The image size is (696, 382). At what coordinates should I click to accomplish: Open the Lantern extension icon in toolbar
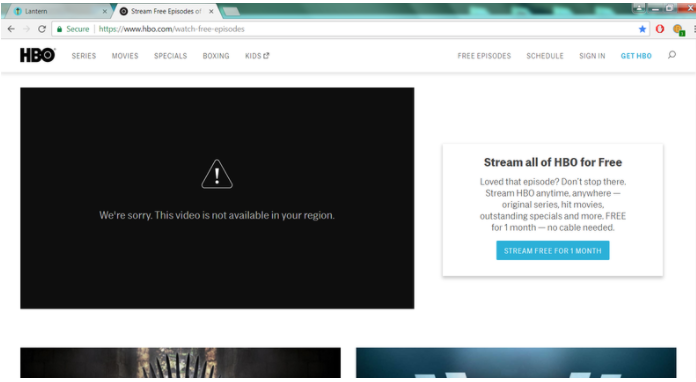[x=678, y=30]
